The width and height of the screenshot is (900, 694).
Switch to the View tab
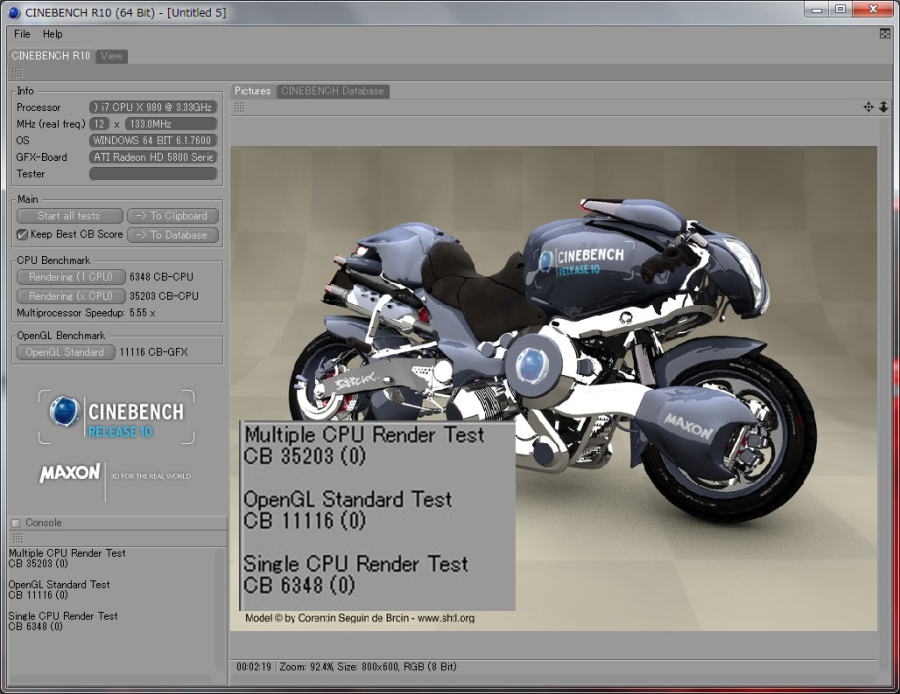[x=112, y=56]
